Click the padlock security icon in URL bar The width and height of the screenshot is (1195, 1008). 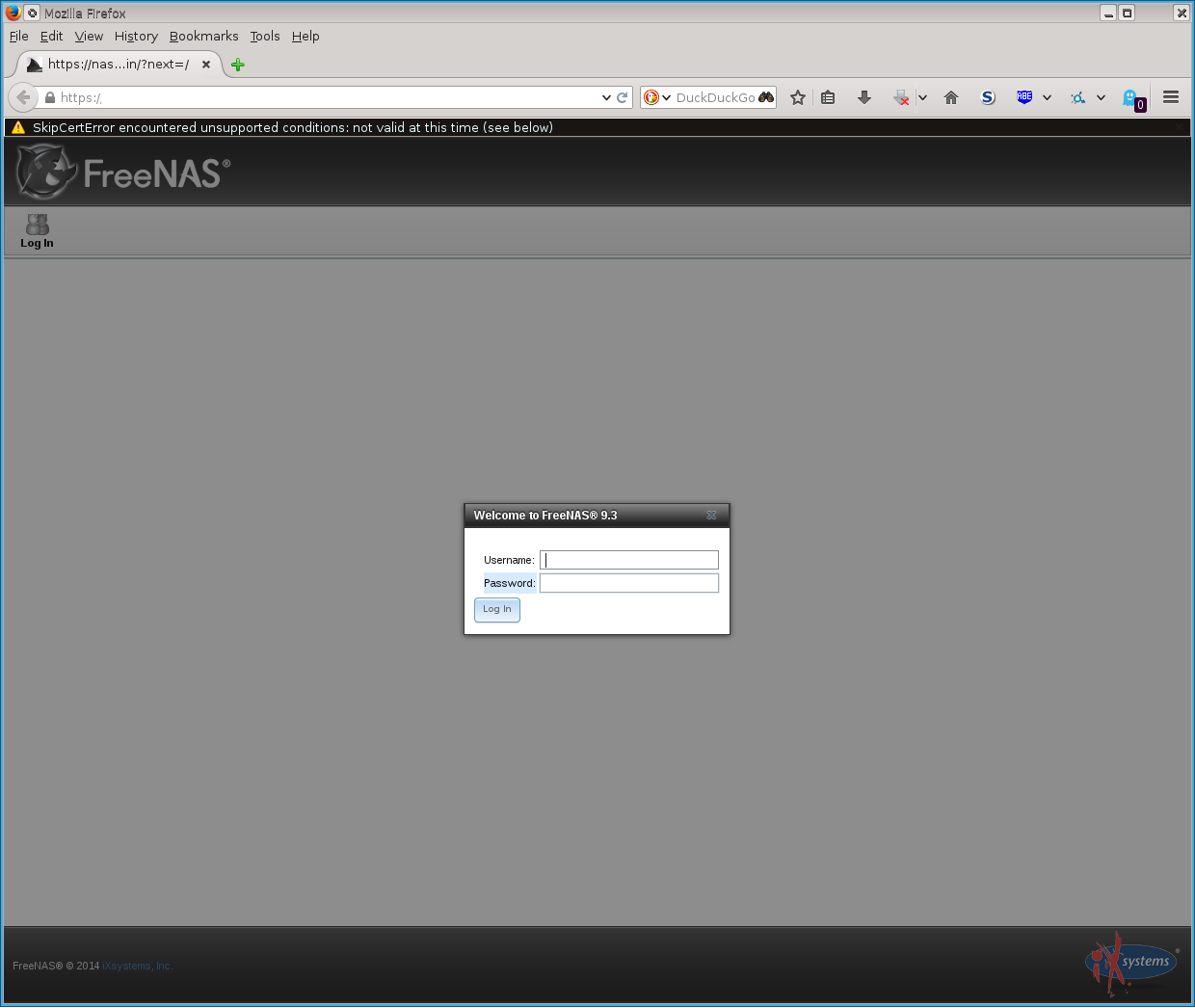click(x=50, y=97)
